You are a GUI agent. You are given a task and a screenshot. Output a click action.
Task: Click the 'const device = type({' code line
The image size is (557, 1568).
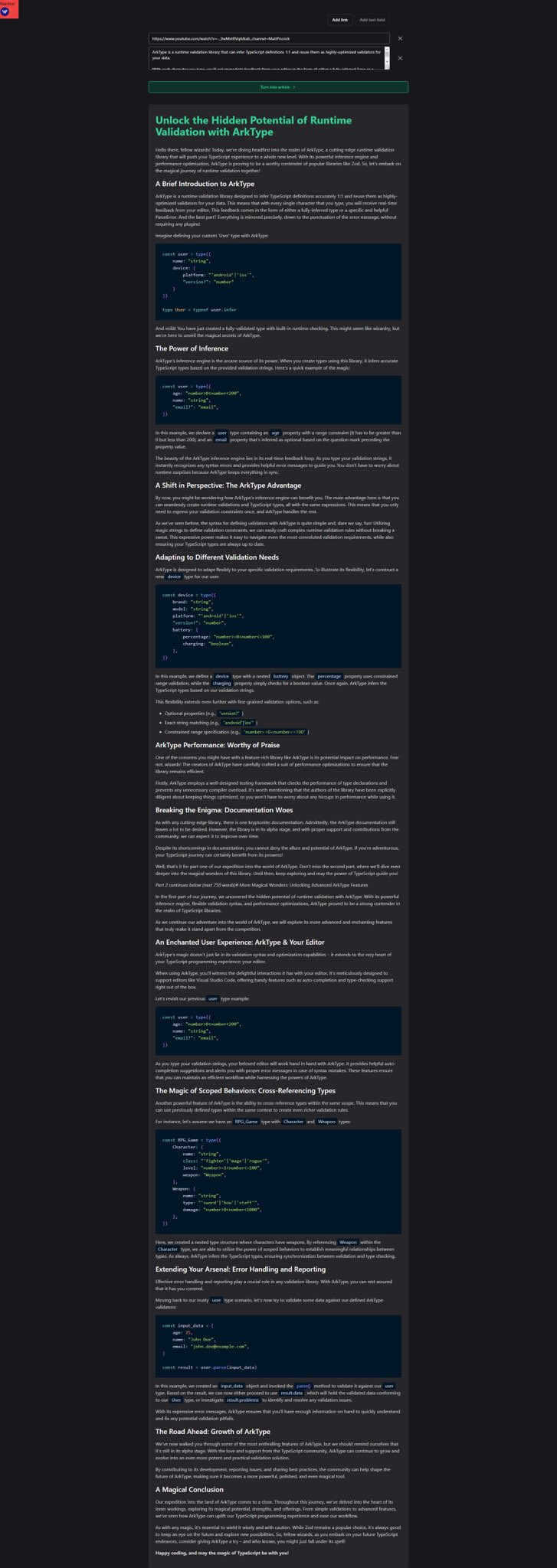pyautogui.click(x=191, y=595)
